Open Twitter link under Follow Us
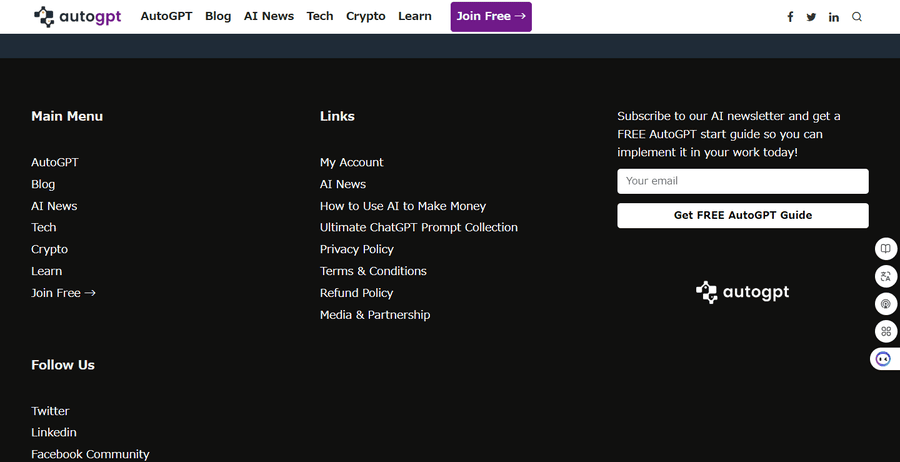900x462 pixels. [50, 411]
